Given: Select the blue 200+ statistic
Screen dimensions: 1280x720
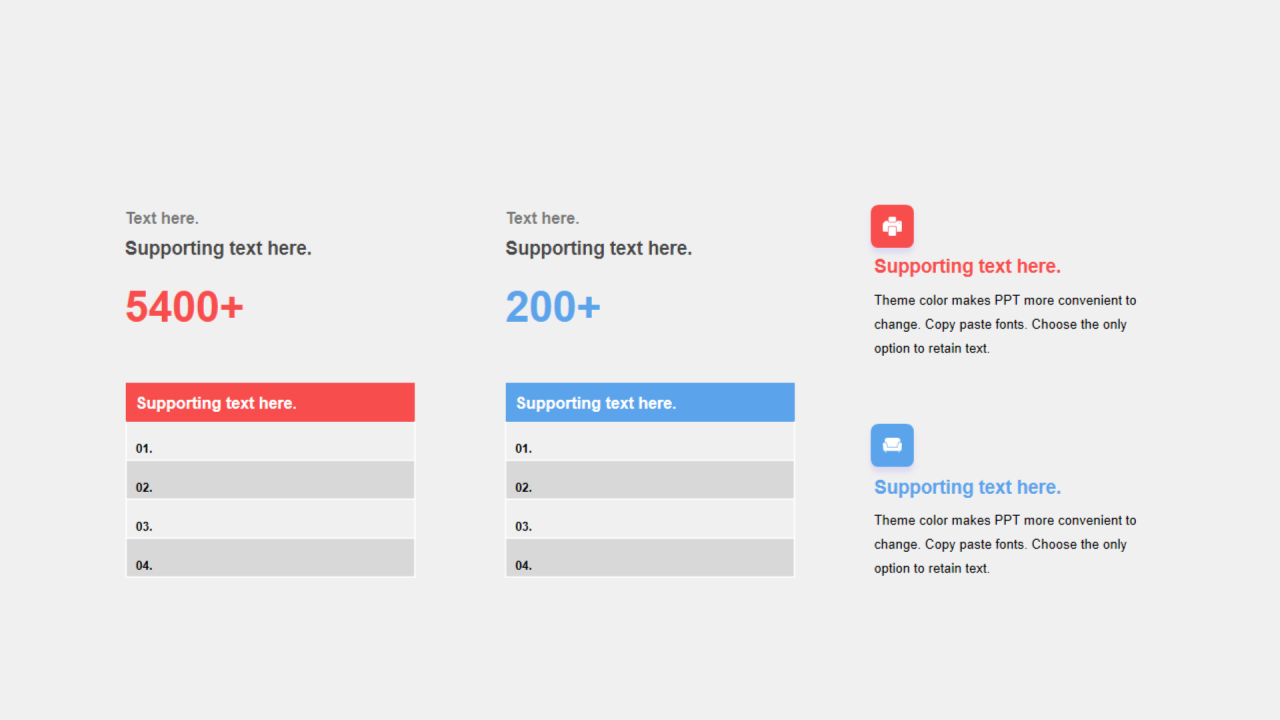Looking at the screenshot, I should point(553,307).
